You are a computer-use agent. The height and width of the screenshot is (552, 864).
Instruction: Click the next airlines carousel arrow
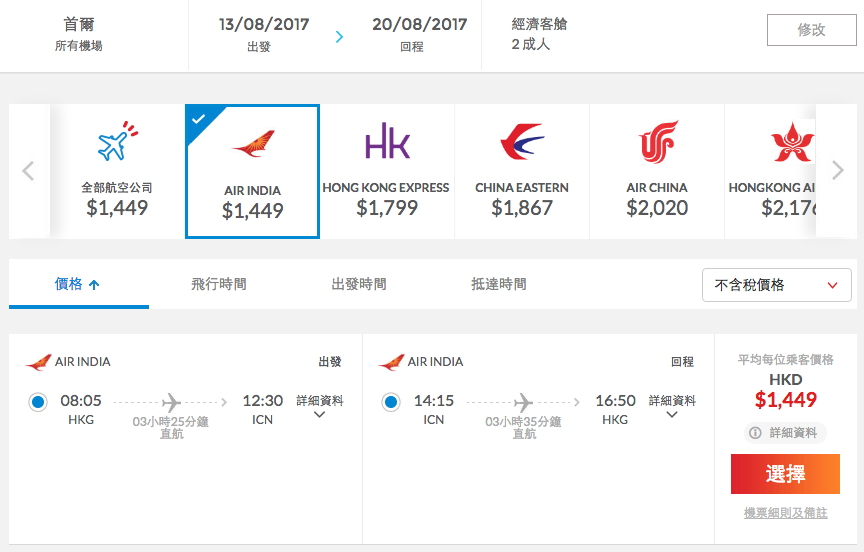click(x=838, y=170)
